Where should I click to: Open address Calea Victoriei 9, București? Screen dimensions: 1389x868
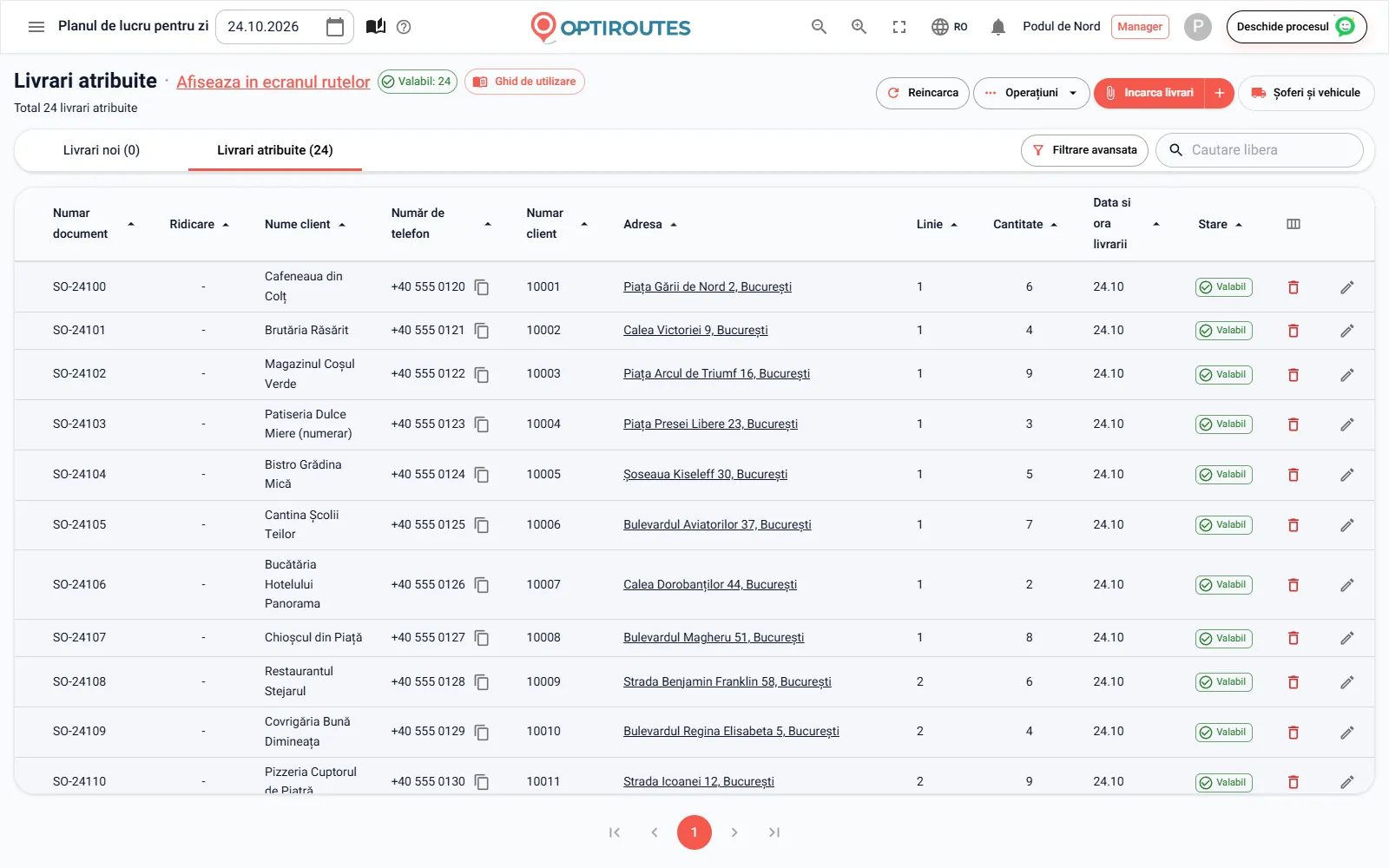[x=695, y=331]
